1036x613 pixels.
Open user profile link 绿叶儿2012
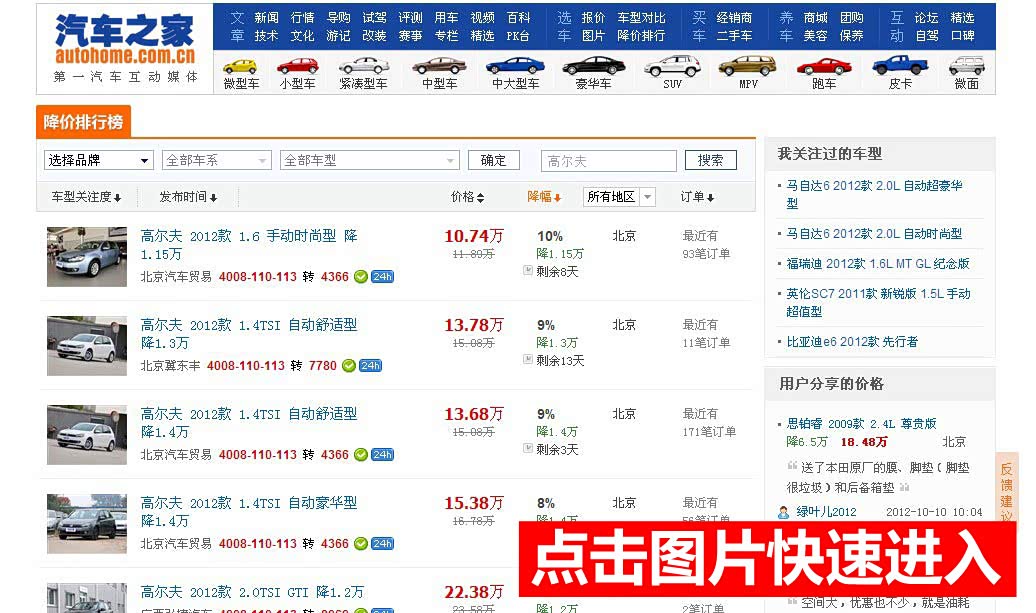click(826, 512)
